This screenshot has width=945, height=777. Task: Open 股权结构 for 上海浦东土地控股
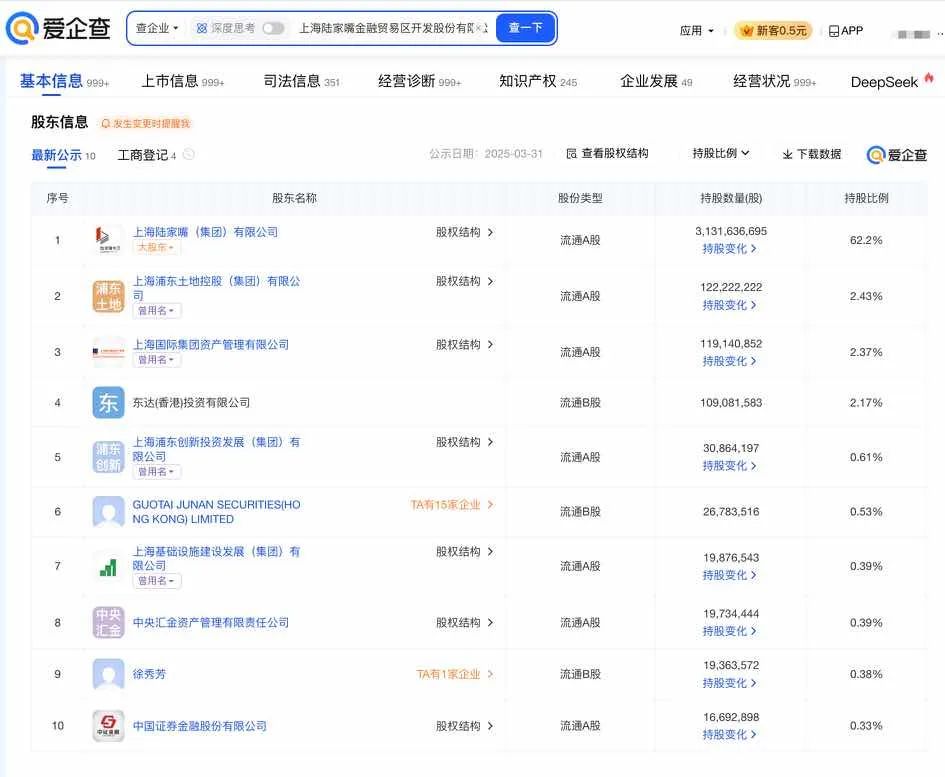tap(465, 282)
